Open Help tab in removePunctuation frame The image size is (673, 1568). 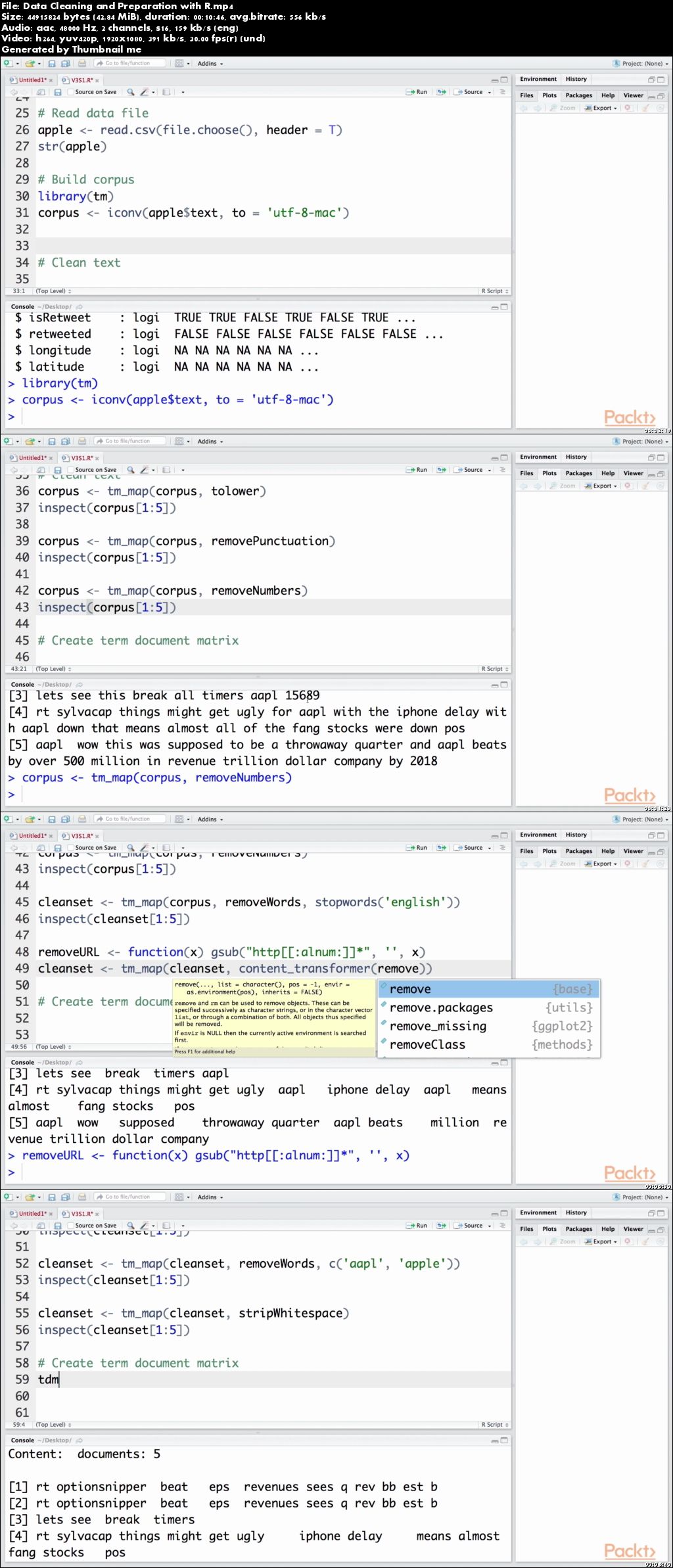pos(608,473)
